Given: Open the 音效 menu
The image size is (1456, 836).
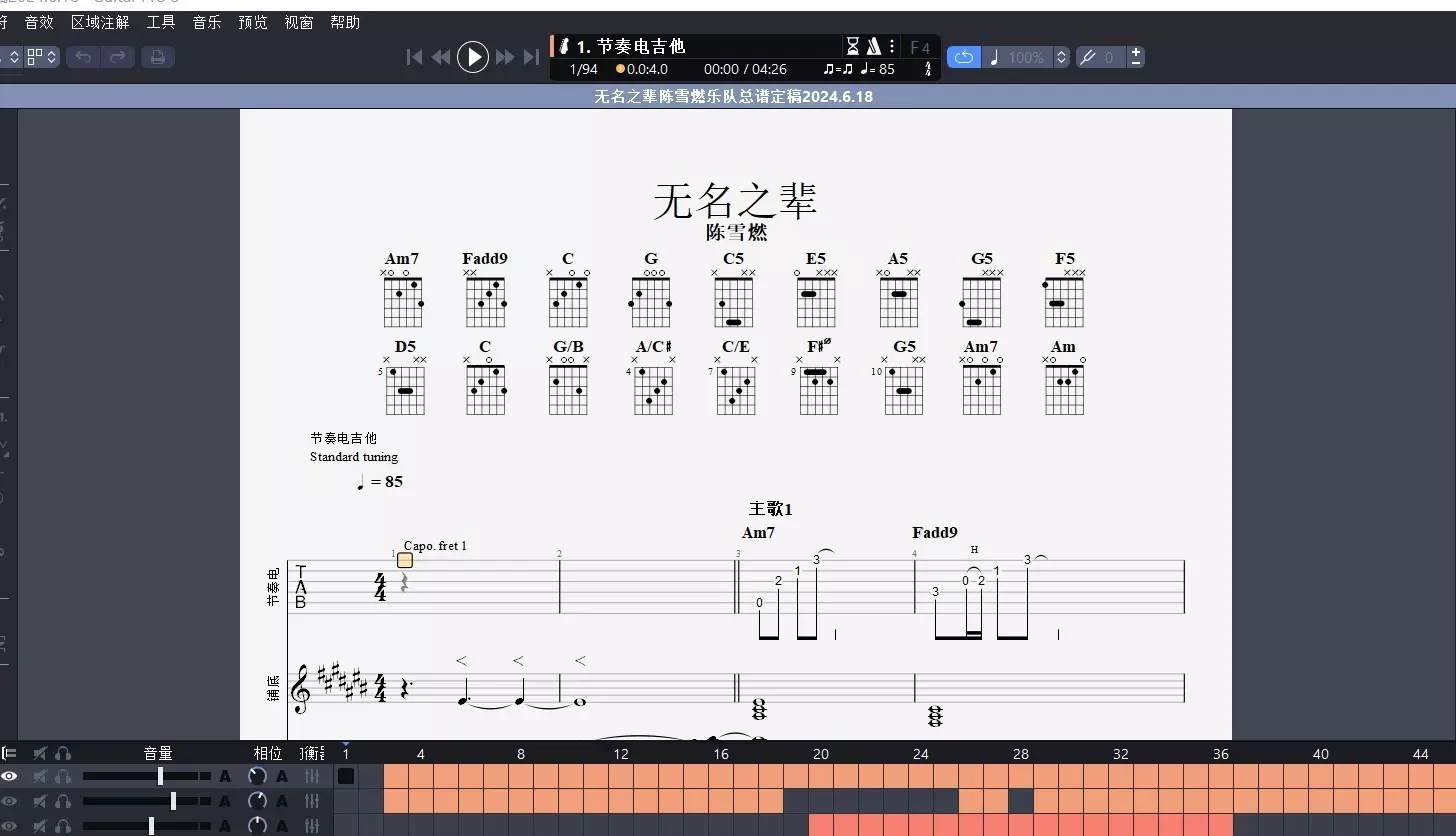Looking at the screenshot, I should tap(39, 22).
